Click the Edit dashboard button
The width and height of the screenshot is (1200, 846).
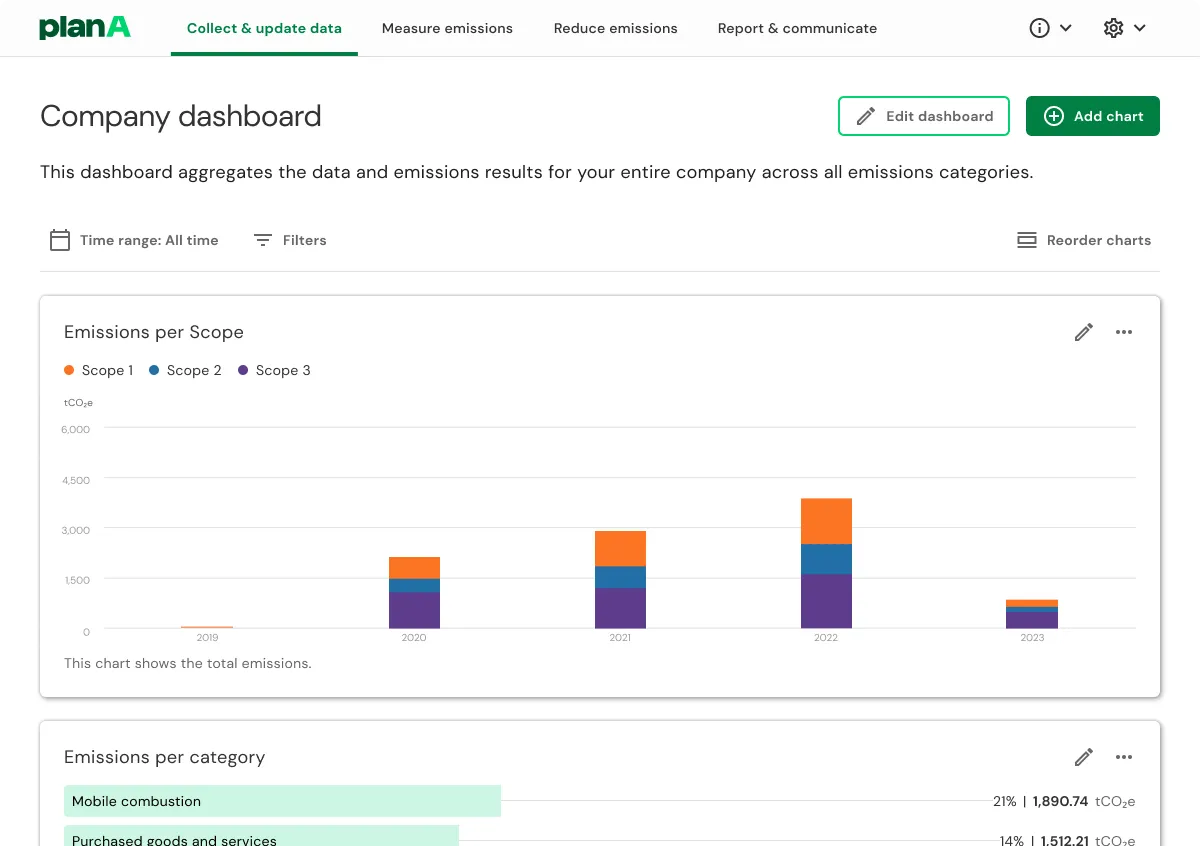pos(923,116)
